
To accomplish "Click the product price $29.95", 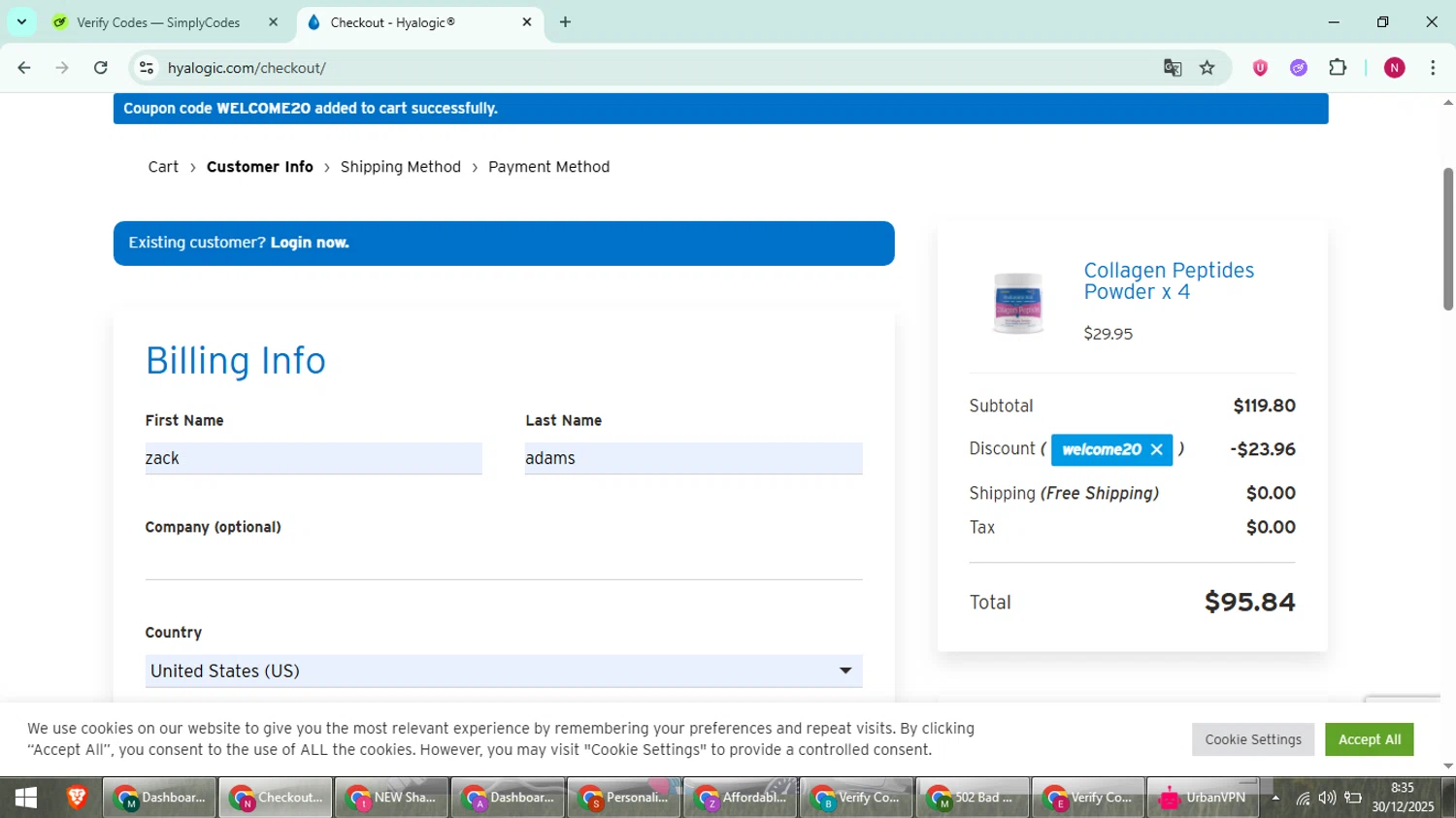I will coord(1109,334).
